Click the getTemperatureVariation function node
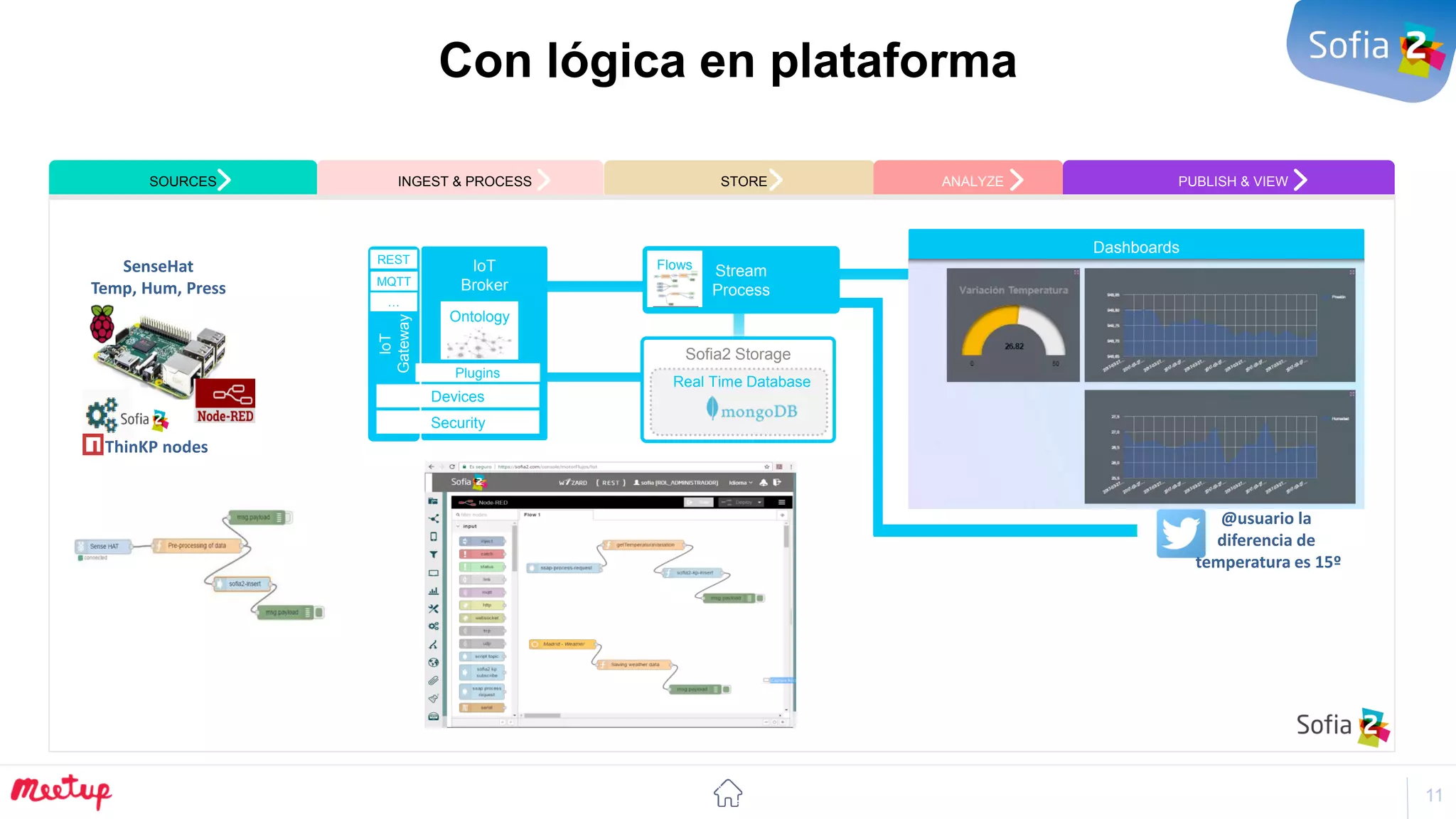 (x=643, y=545)
